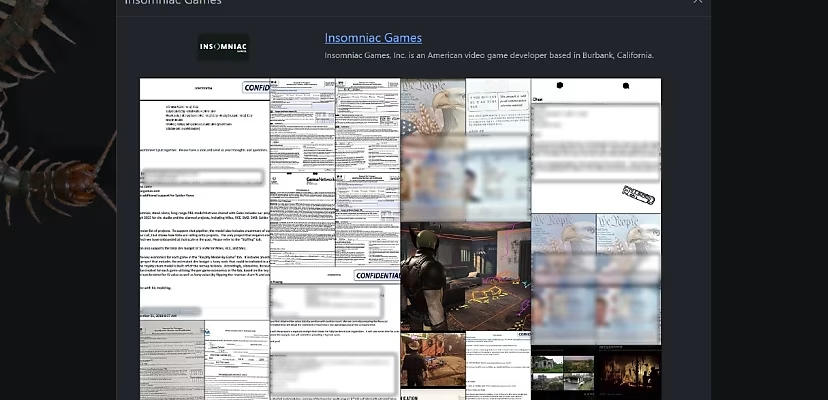Select the black stamp on chat message
Image resolution: width=828 pixels, height=400 pixels.
pos(638,194)
